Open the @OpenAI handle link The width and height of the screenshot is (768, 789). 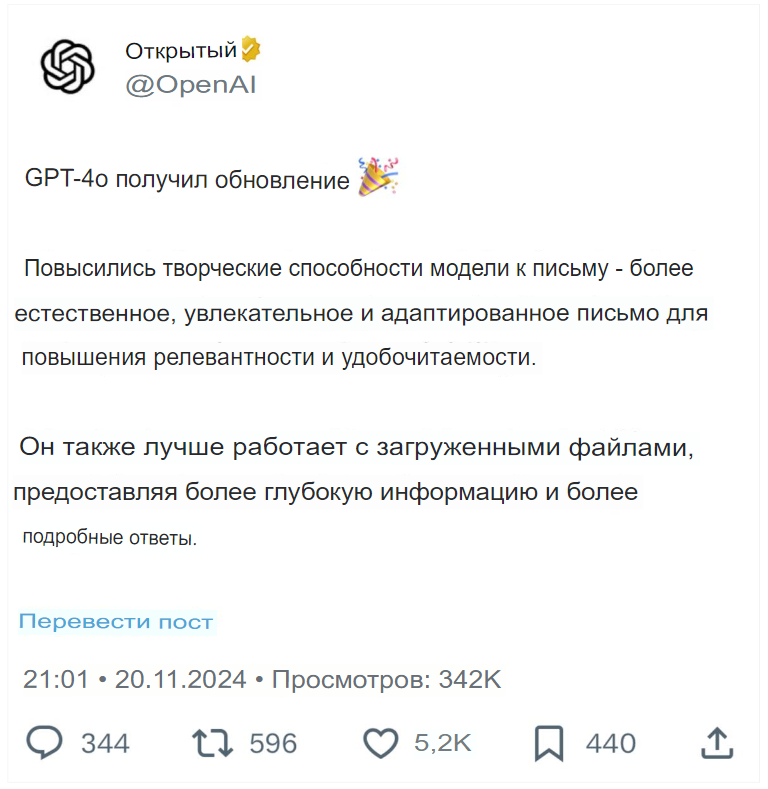(x=191, y=85)
